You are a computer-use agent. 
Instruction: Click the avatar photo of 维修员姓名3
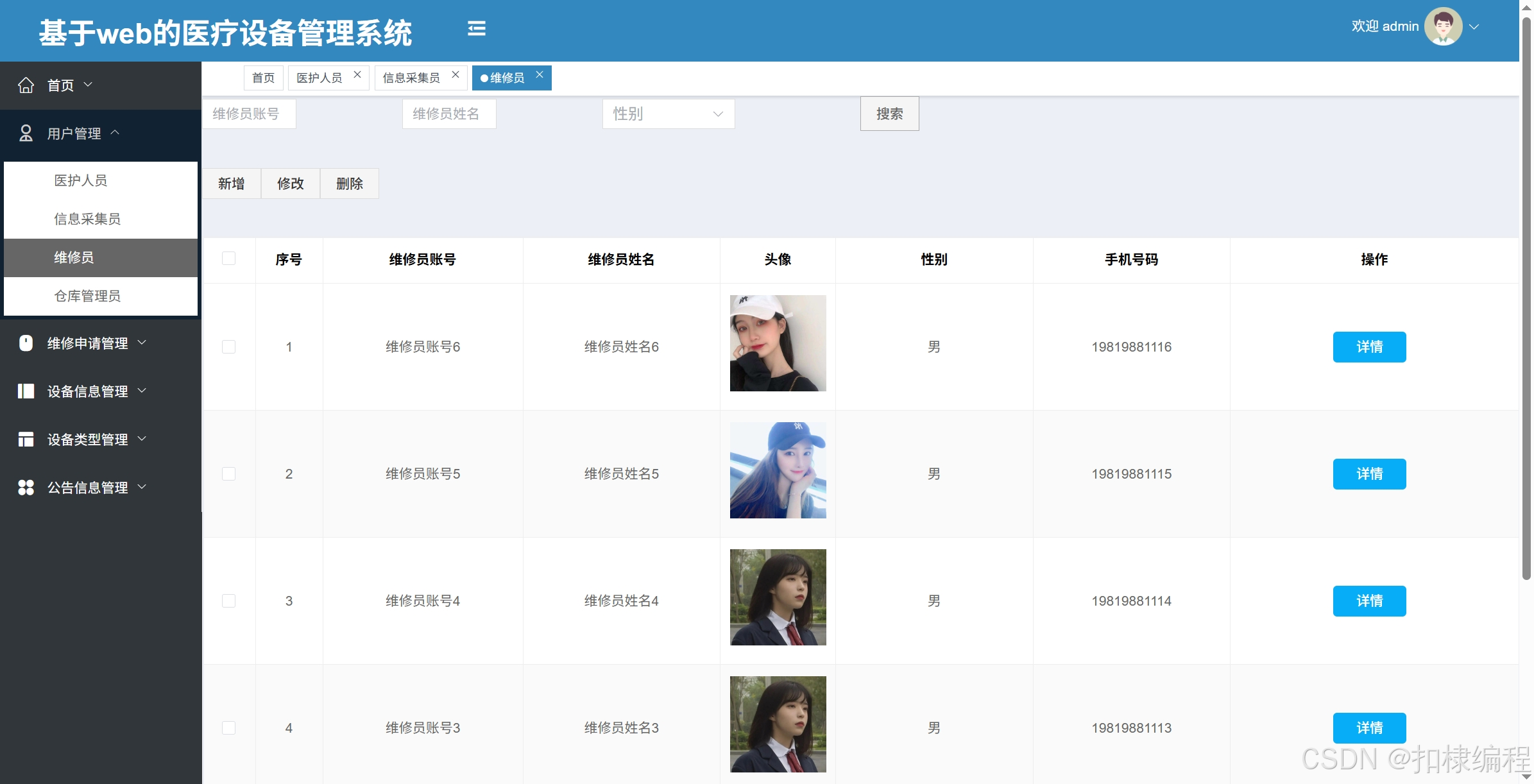[778, 724]
